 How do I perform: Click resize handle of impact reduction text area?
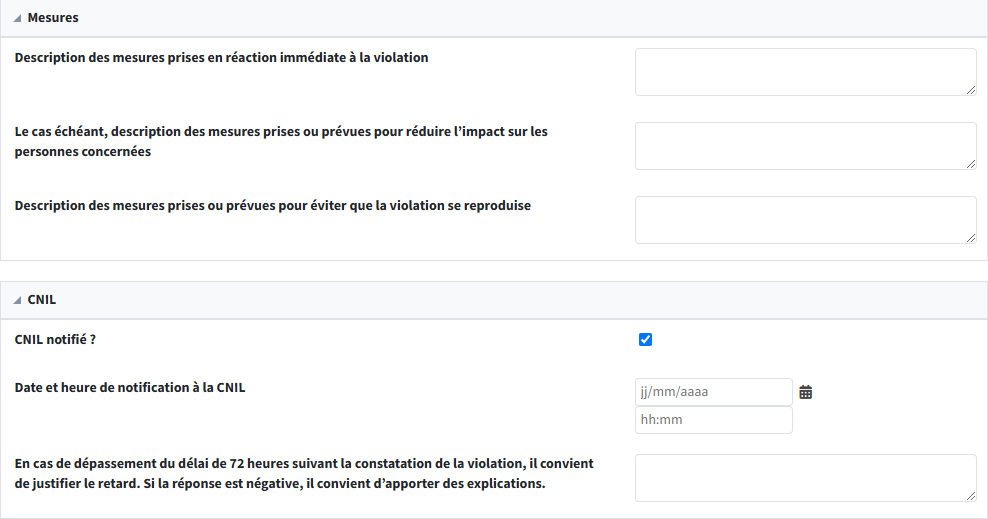pyautogui.click(x=971, y=164)
